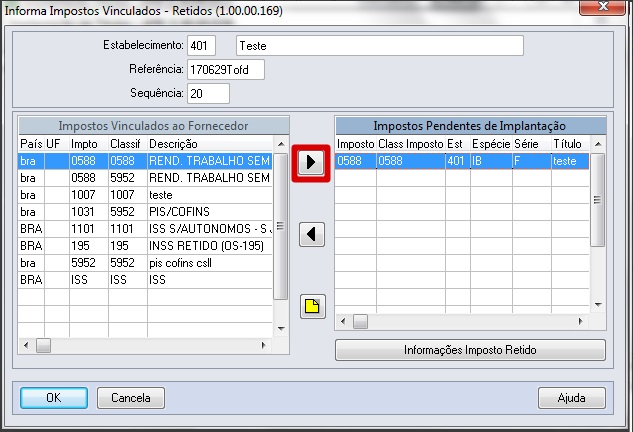The height and width of the screenshot is (432, 633).
Task: Click scroll-down arrow of pending taxes grid
Action: point(598,305)
